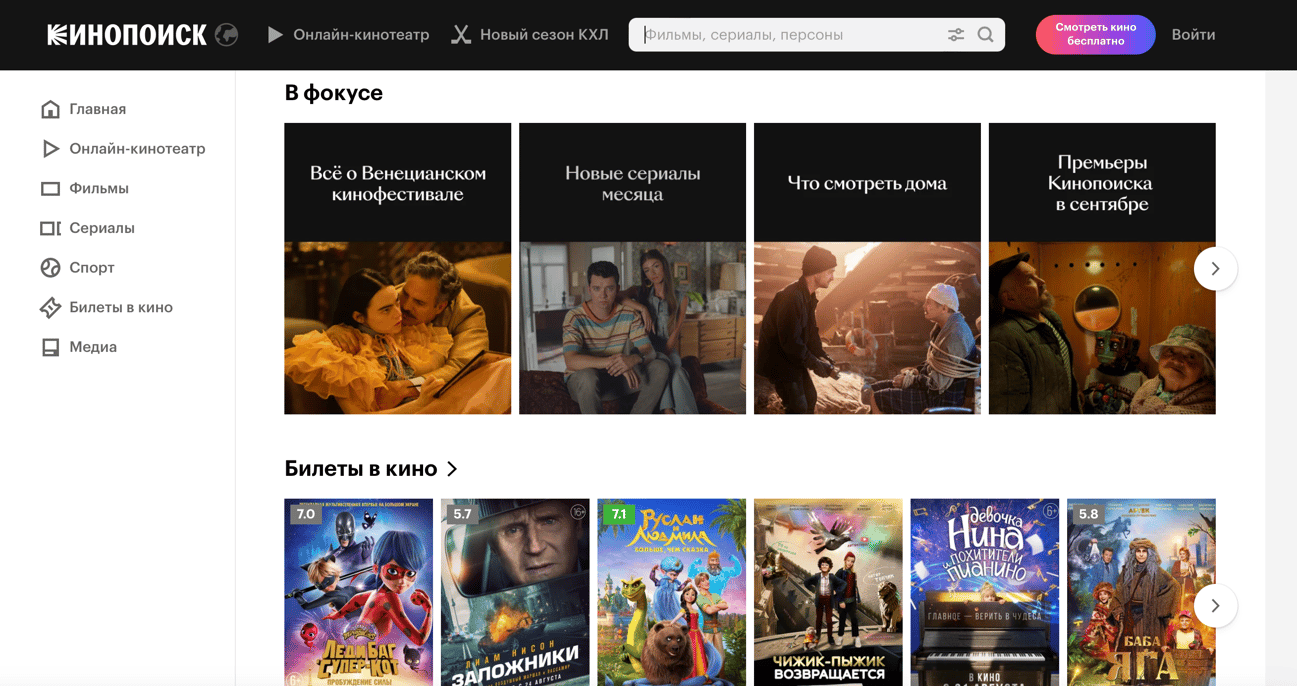Click the ticket icon for Билеты в кино
Viewport: 1297px width, 686px height.
coord(50,307)
